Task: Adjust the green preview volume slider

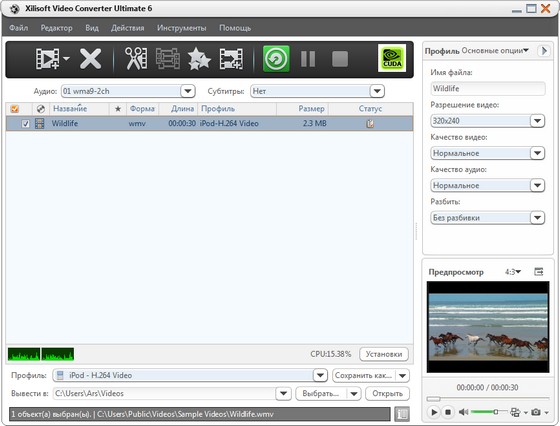Action: tap(489, 412)
